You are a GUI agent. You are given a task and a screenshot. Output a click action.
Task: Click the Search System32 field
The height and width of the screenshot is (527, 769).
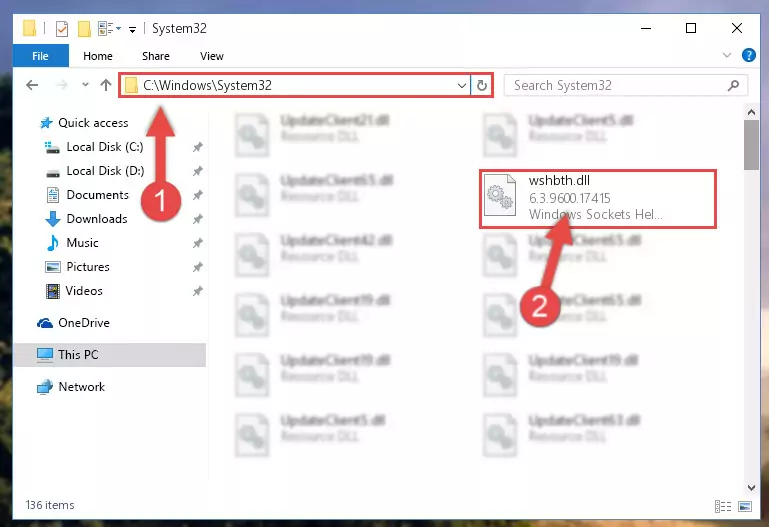coord(625,85)
